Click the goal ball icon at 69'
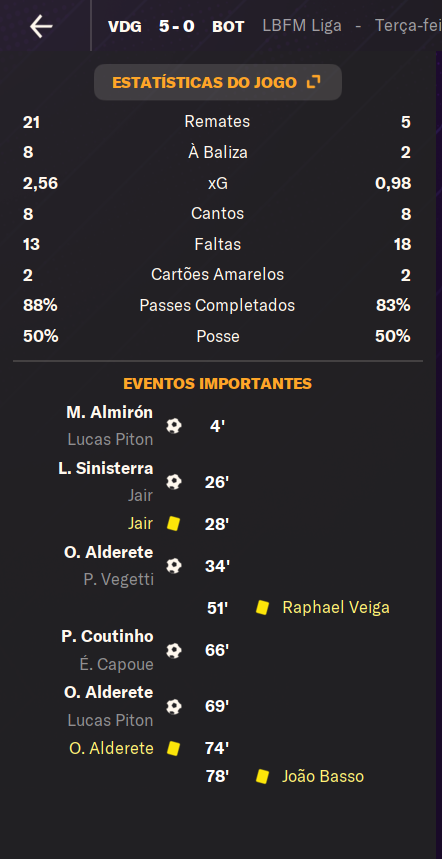This screenshot has width=442, height=859. point(174,706)
